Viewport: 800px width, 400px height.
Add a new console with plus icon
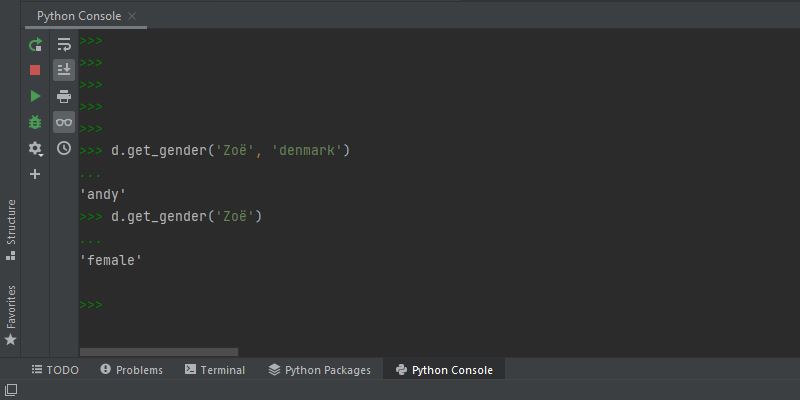(x=35, y=174)
